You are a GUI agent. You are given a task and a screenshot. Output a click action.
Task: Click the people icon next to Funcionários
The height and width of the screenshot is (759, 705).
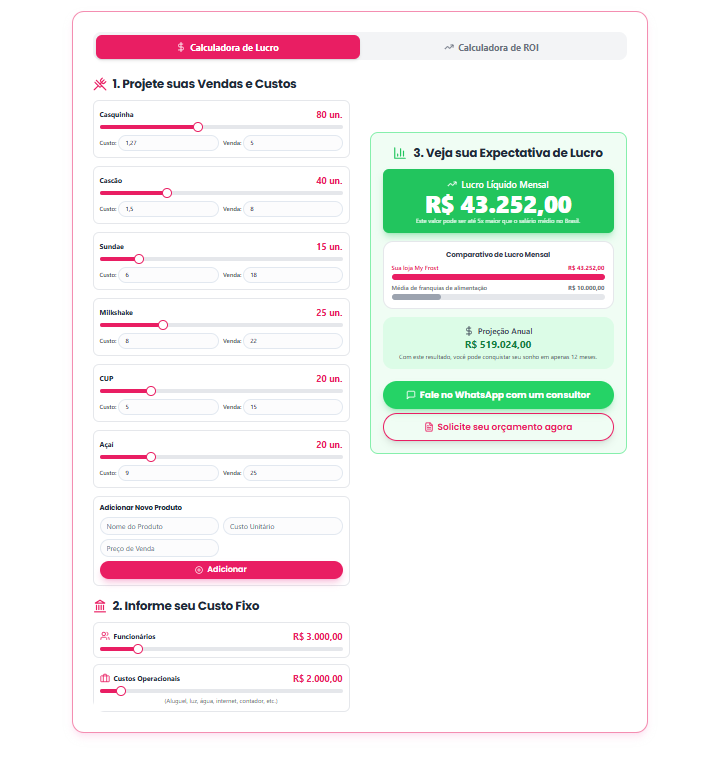pyautogui.click(x=105, y=636)
